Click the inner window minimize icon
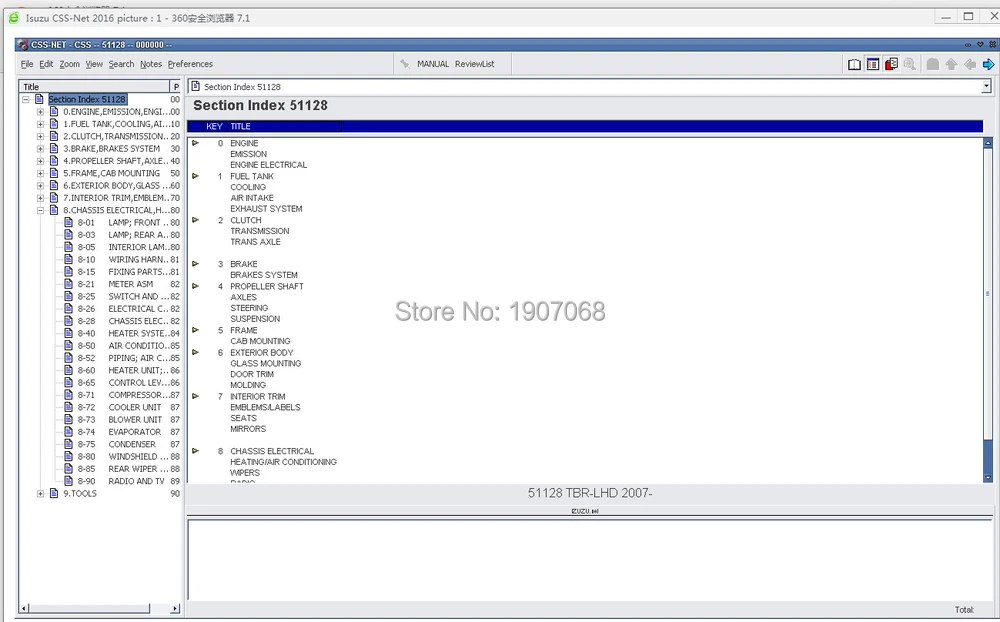The width and height of the screenshot is (1000, 622). click(968, 45)
